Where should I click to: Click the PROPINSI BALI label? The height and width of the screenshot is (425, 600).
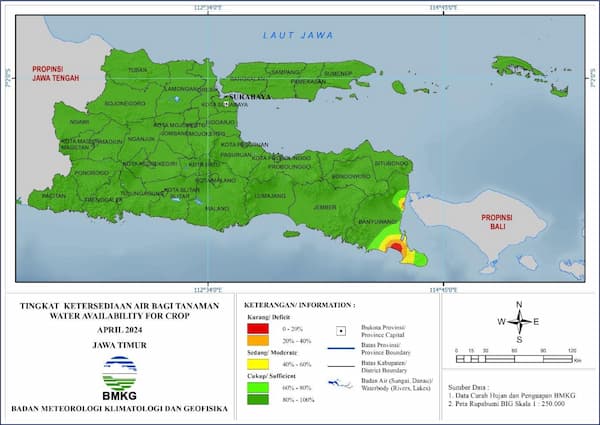[497, 222]
